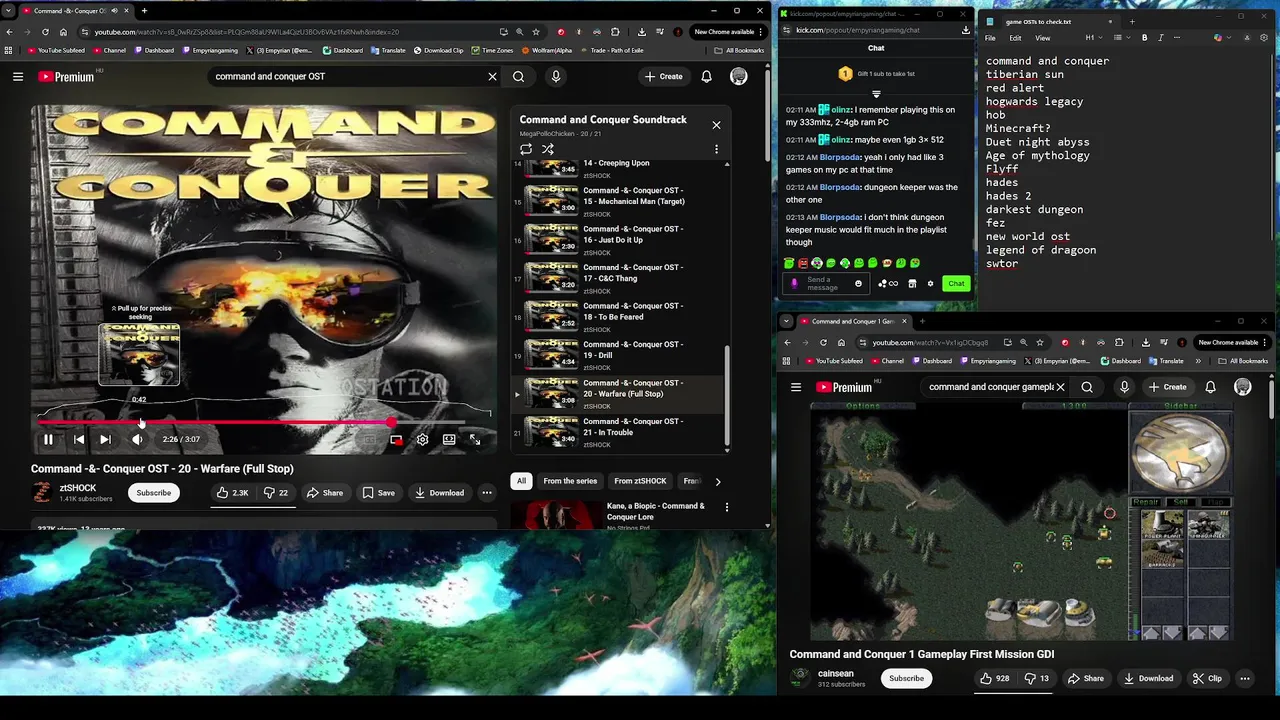
Task: Focus the command and conquer OST search box
Action: click(x=345, y=77)
